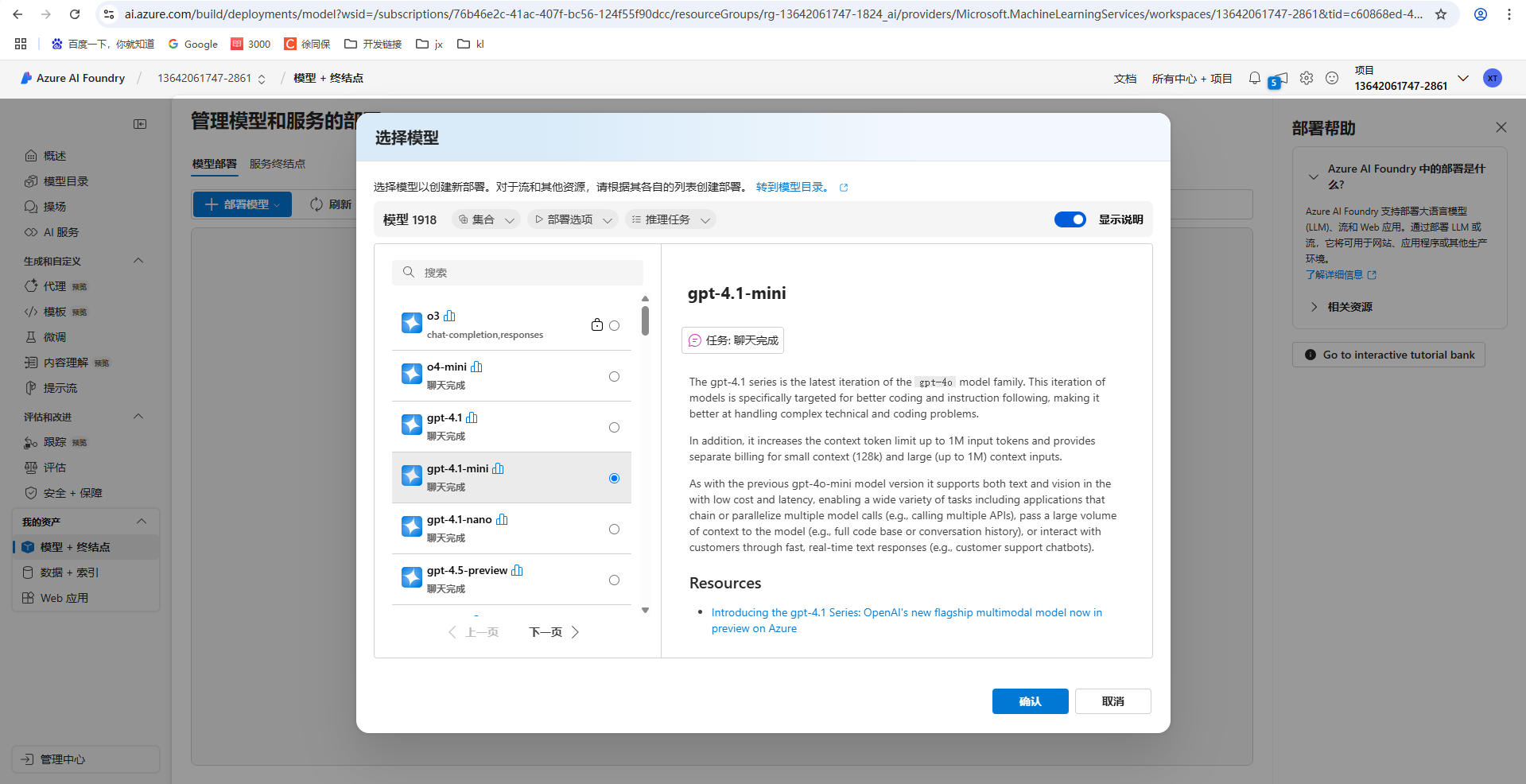Click the scrollbar down arrow in model list
This screenshot has height=784, width=1526.
(645, 610)
